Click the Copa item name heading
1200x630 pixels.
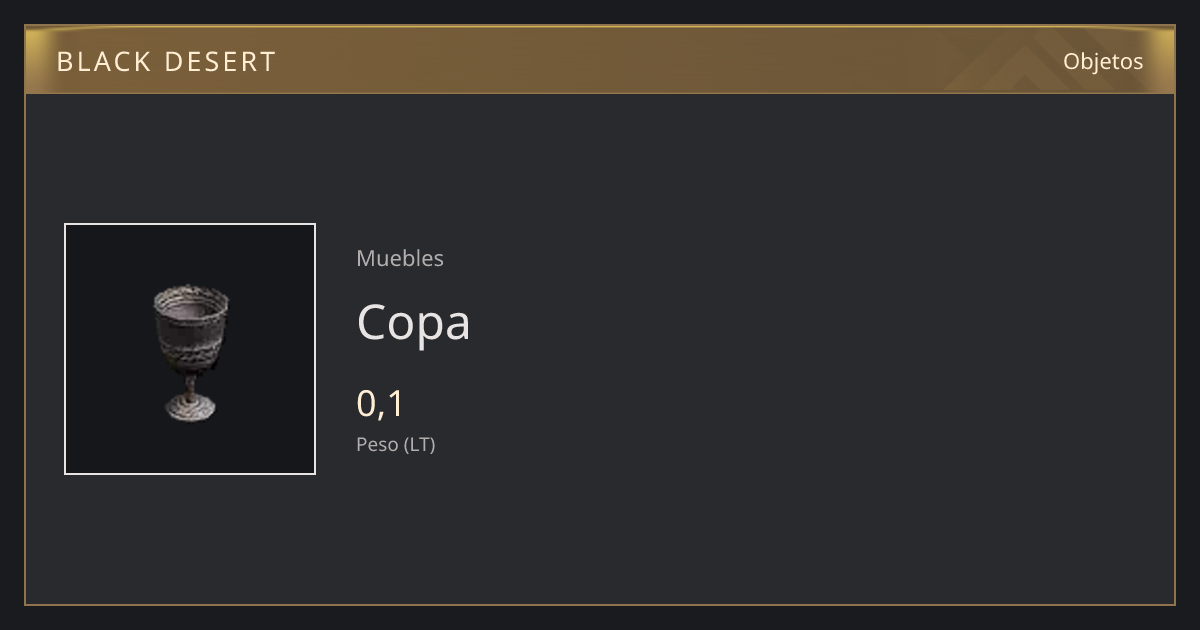[413, 322]
